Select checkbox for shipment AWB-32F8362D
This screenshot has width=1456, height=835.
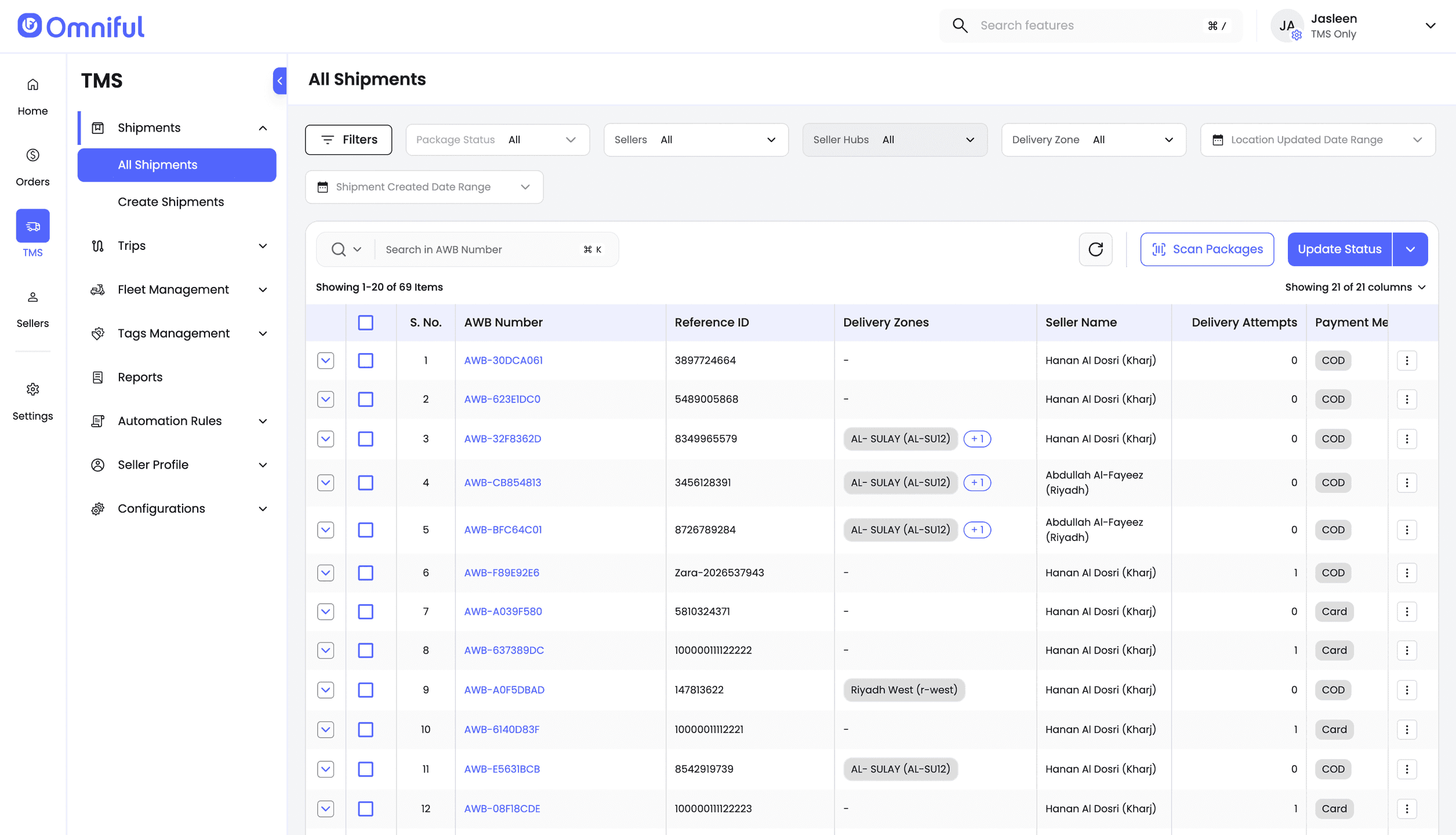(x=365, y=438)
